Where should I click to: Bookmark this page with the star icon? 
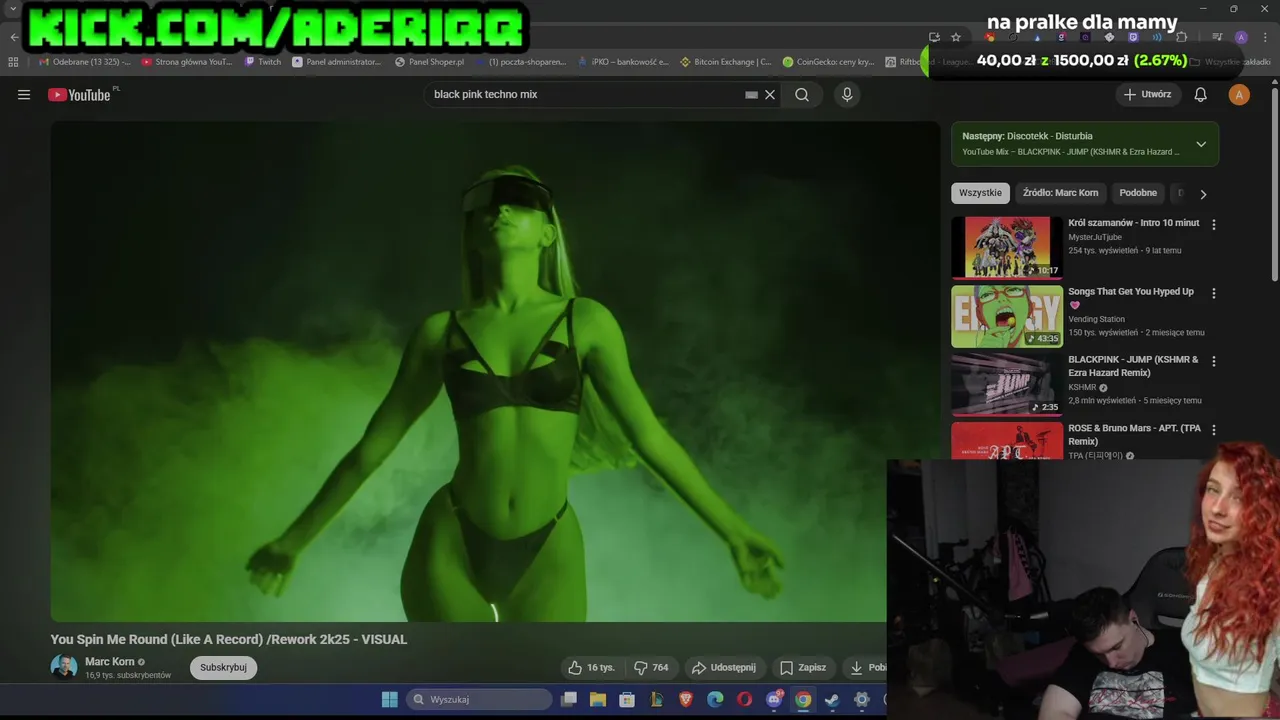coord(956,37)
